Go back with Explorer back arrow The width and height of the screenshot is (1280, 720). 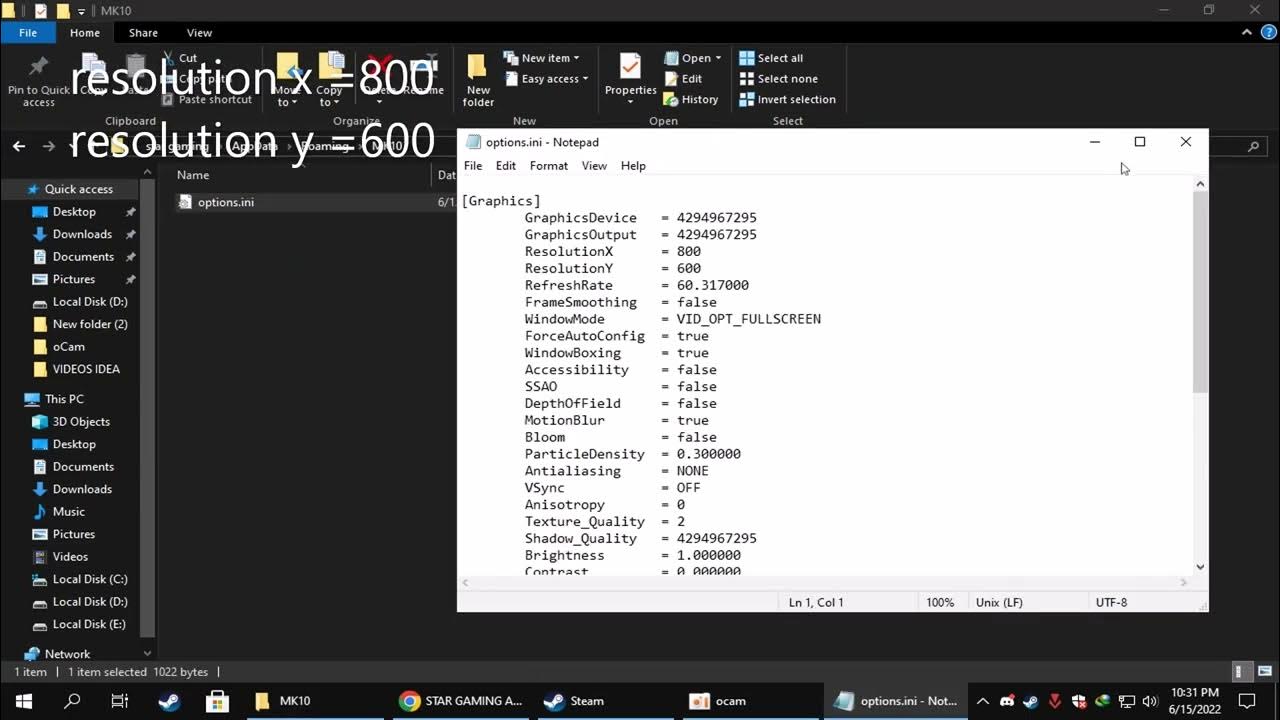19,146
